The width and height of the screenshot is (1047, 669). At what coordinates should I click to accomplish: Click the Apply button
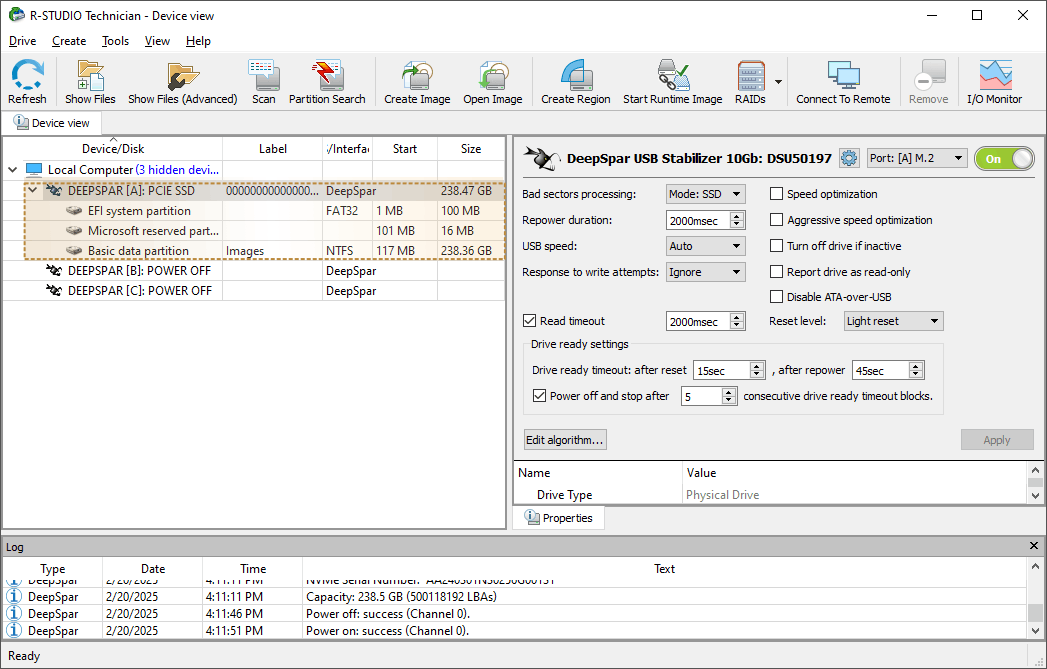pyautogui.click(x=997, y=439)
